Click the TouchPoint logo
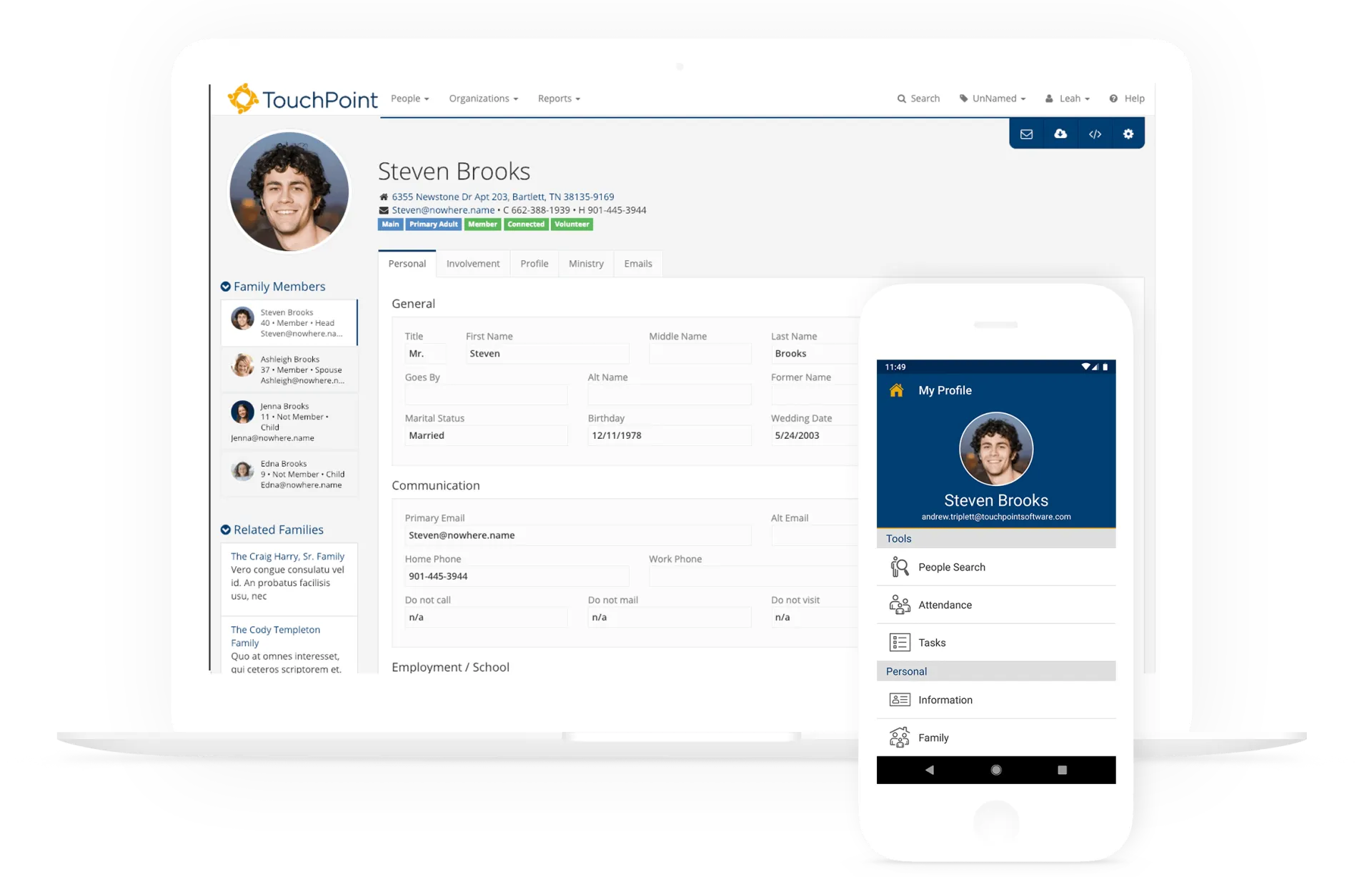This screenshot has height=887, width=1372. click(x=302, y=99)
